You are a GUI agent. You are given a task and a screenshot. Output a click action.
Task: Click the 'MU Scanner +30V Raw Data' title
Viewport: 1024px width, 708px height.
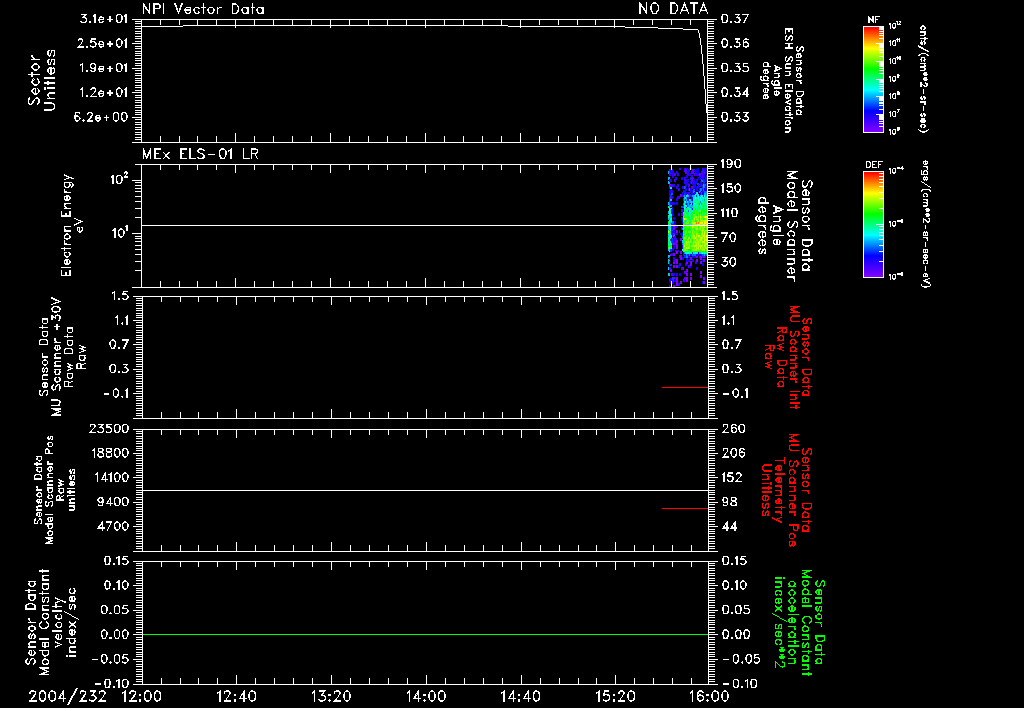click(x=61, y=357)
